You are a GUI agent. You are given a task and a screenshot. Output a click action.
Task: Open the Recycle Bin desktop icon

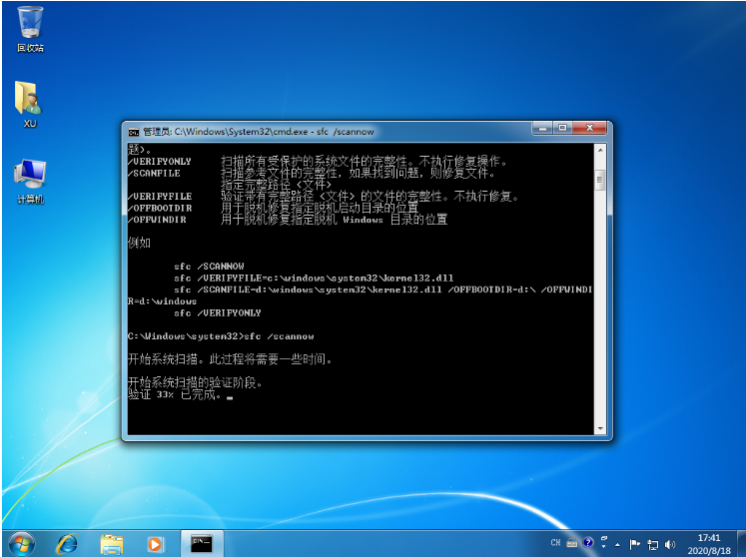(30, 25)
